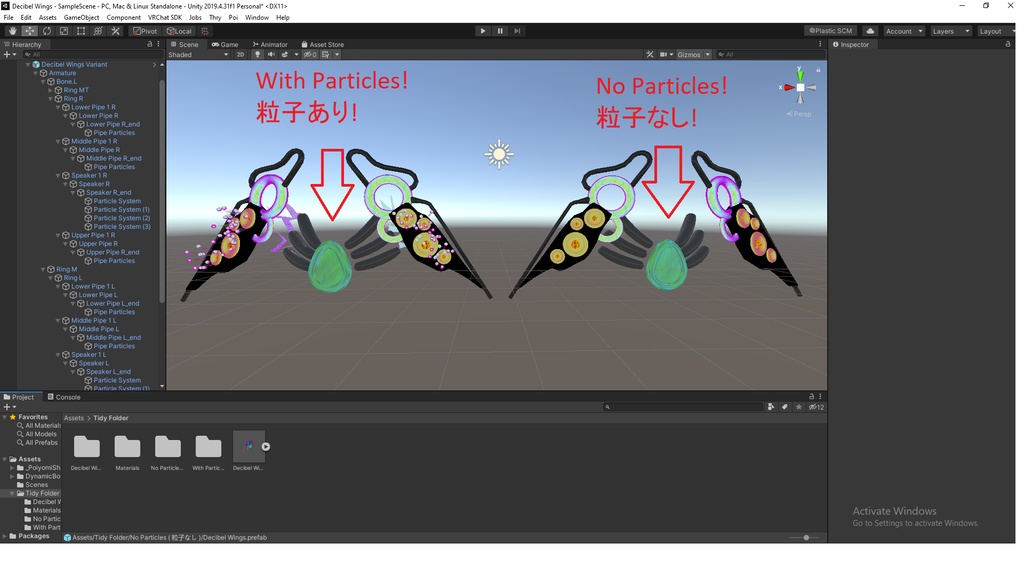Select the combined Transform tool
Viewport: 1024px width, 576px height.
(98, 31)
